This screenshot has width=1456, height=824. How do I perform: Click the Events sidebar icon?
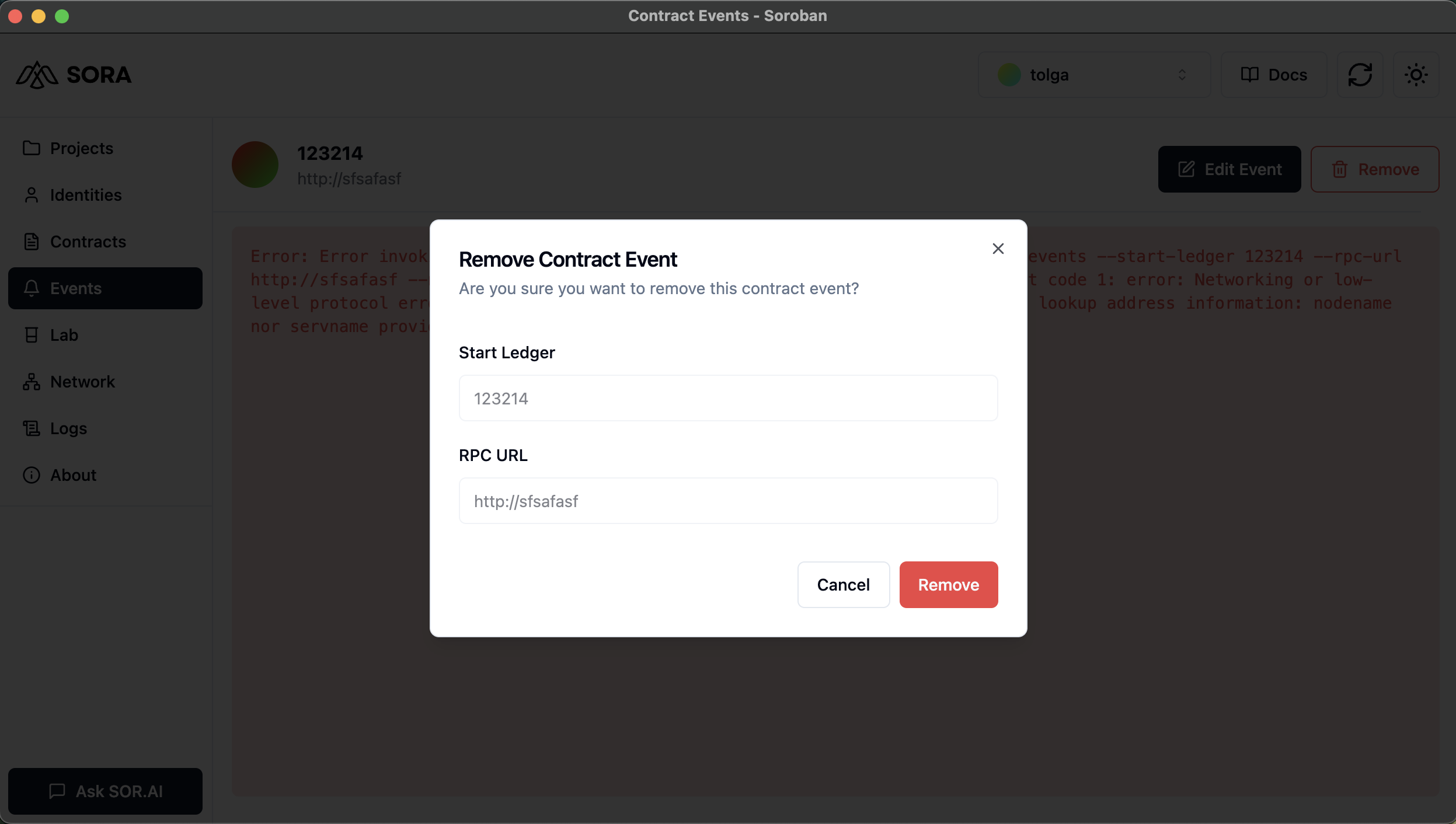[x=31, y=288]
